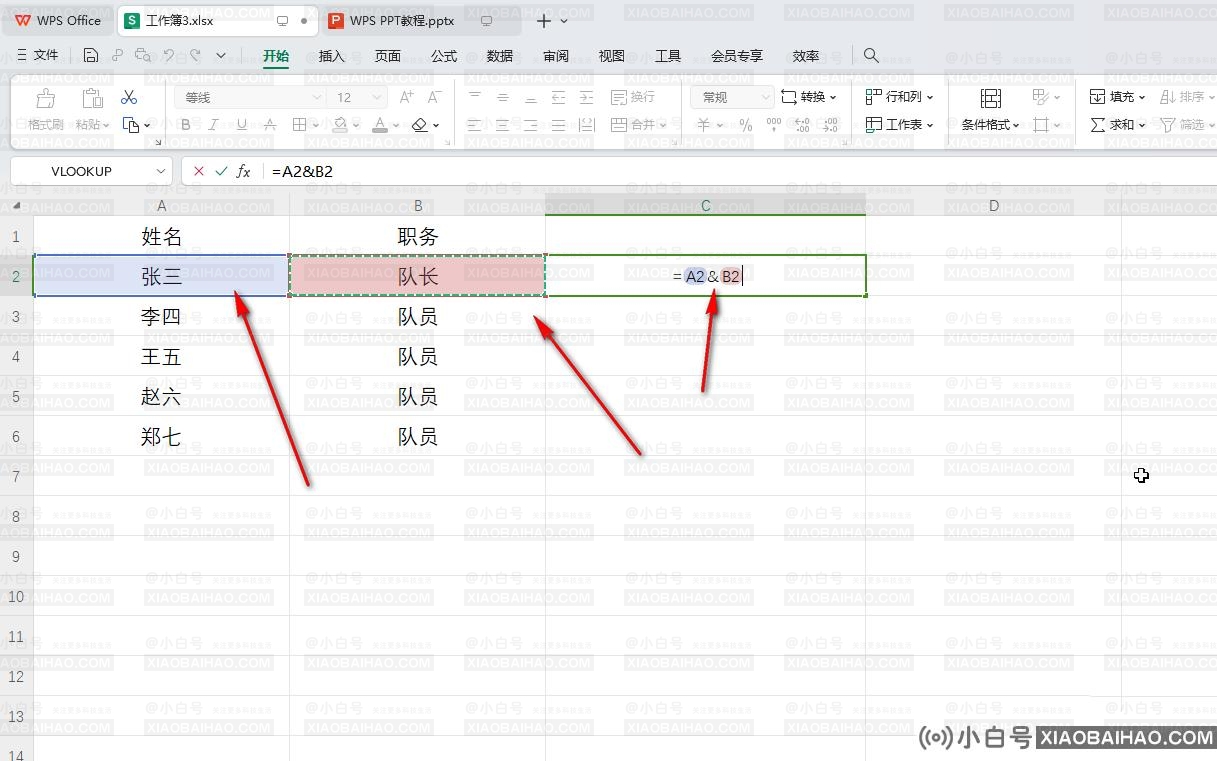Click the AutoSum (求和) button
This screenshot has height=761, width=1217.
pos(1117,125)
